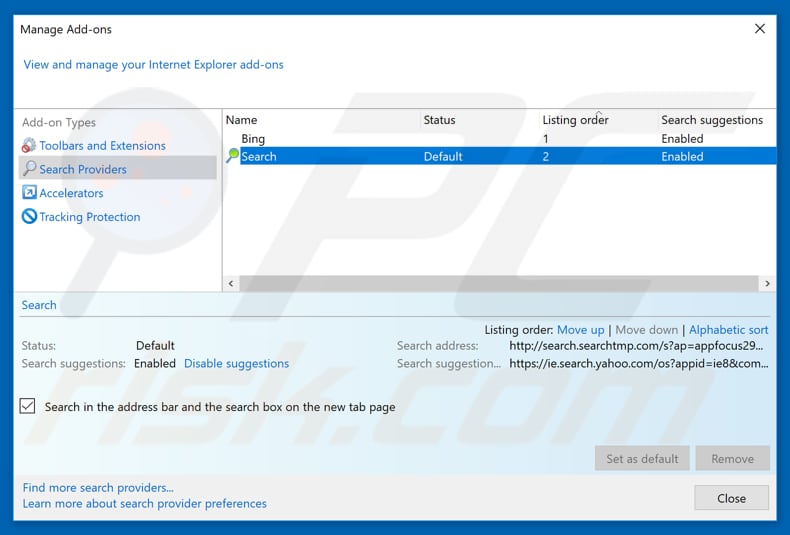This screenshot has width=790, height=535.
Task: Click listing order 2 in Search row
Action: pyautogui.click(x=546, y=156)
